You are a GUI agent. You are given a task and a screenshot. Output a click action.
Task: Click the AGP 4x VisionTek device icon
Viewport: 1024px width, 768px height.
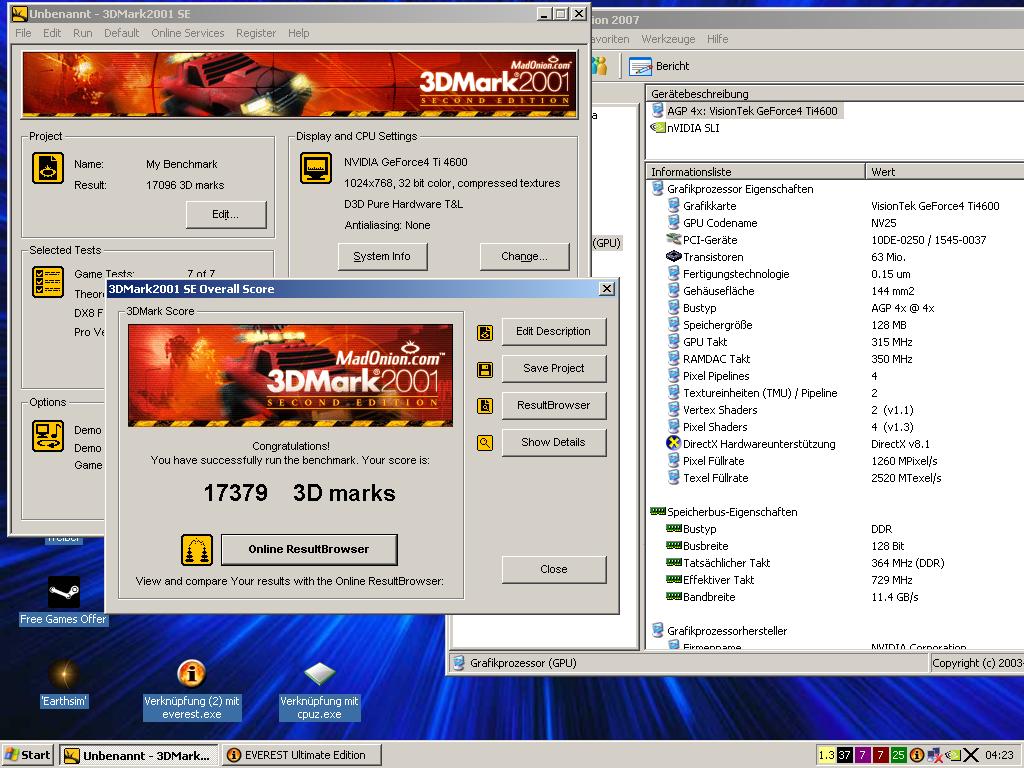tap(658, 110)
